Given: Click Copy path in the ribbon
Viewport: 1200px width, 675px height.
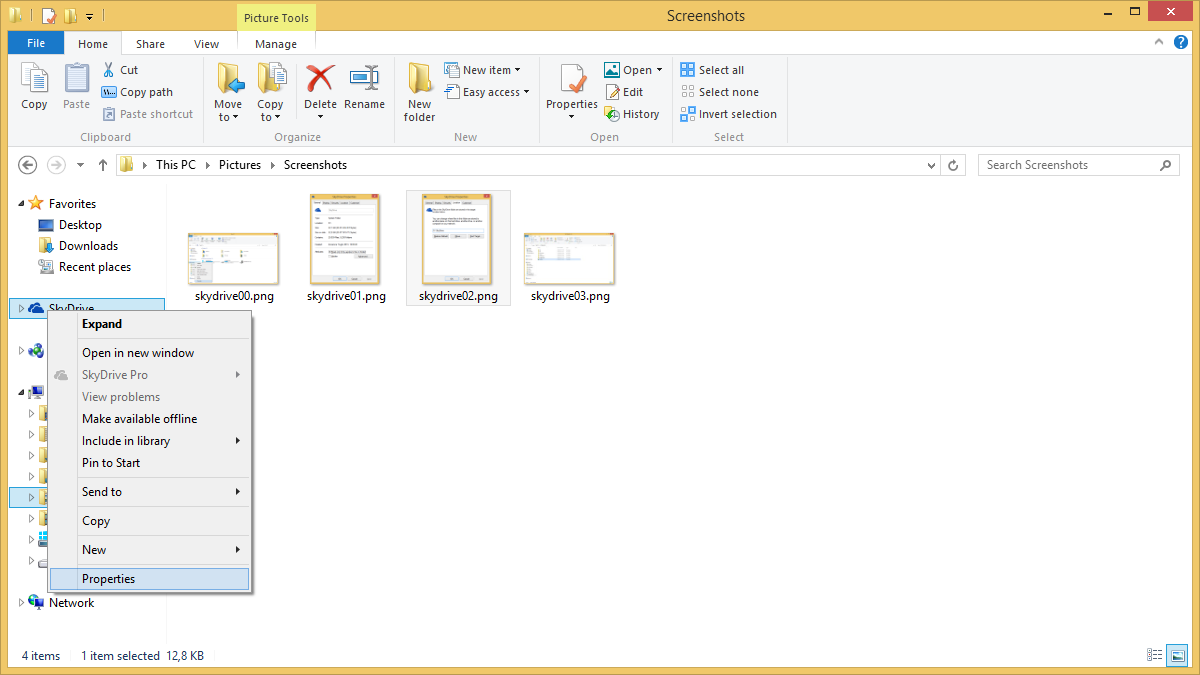Looking at the screenshot, I should 137,92.
